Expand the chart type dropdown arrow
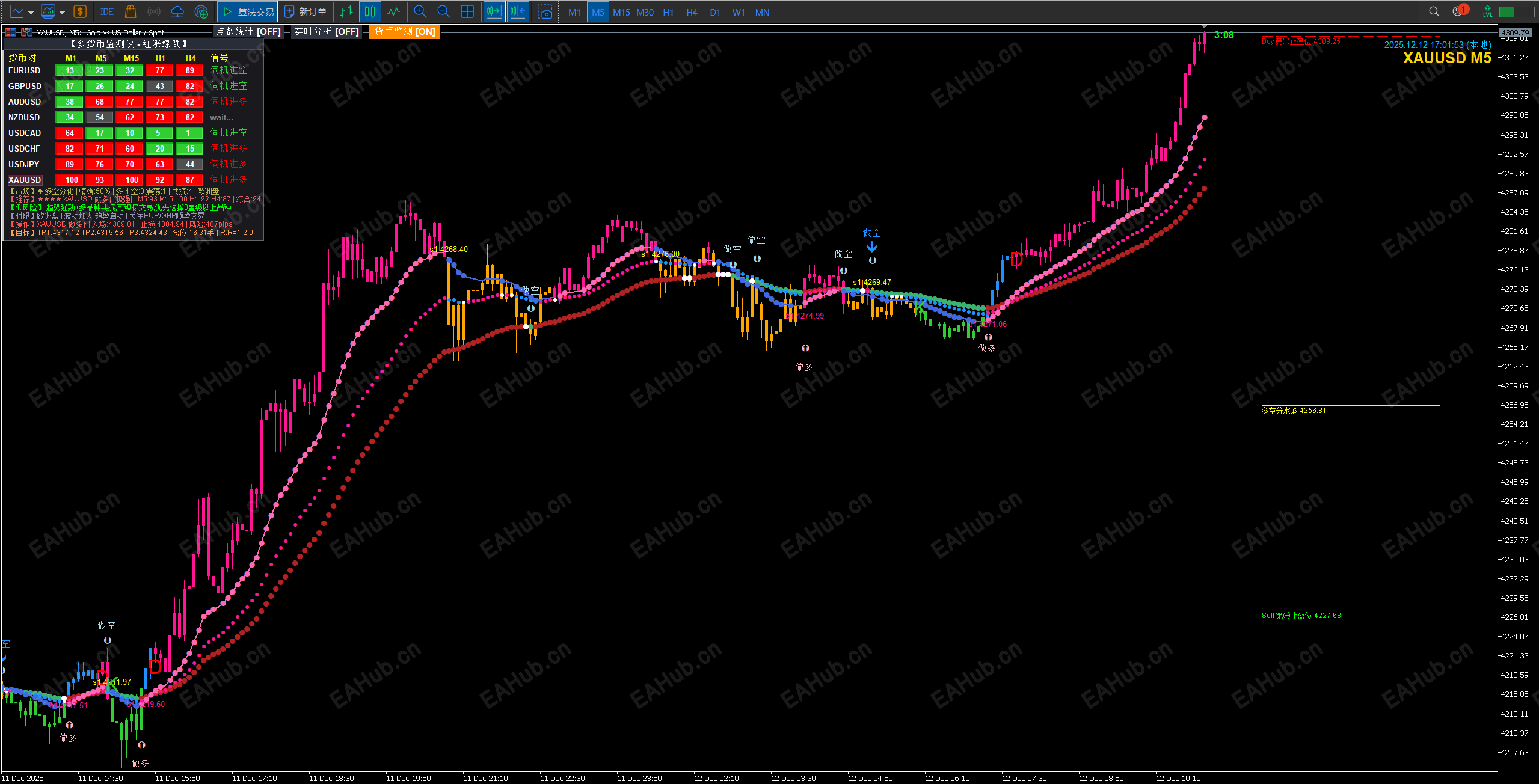 [x=31, y=12]
